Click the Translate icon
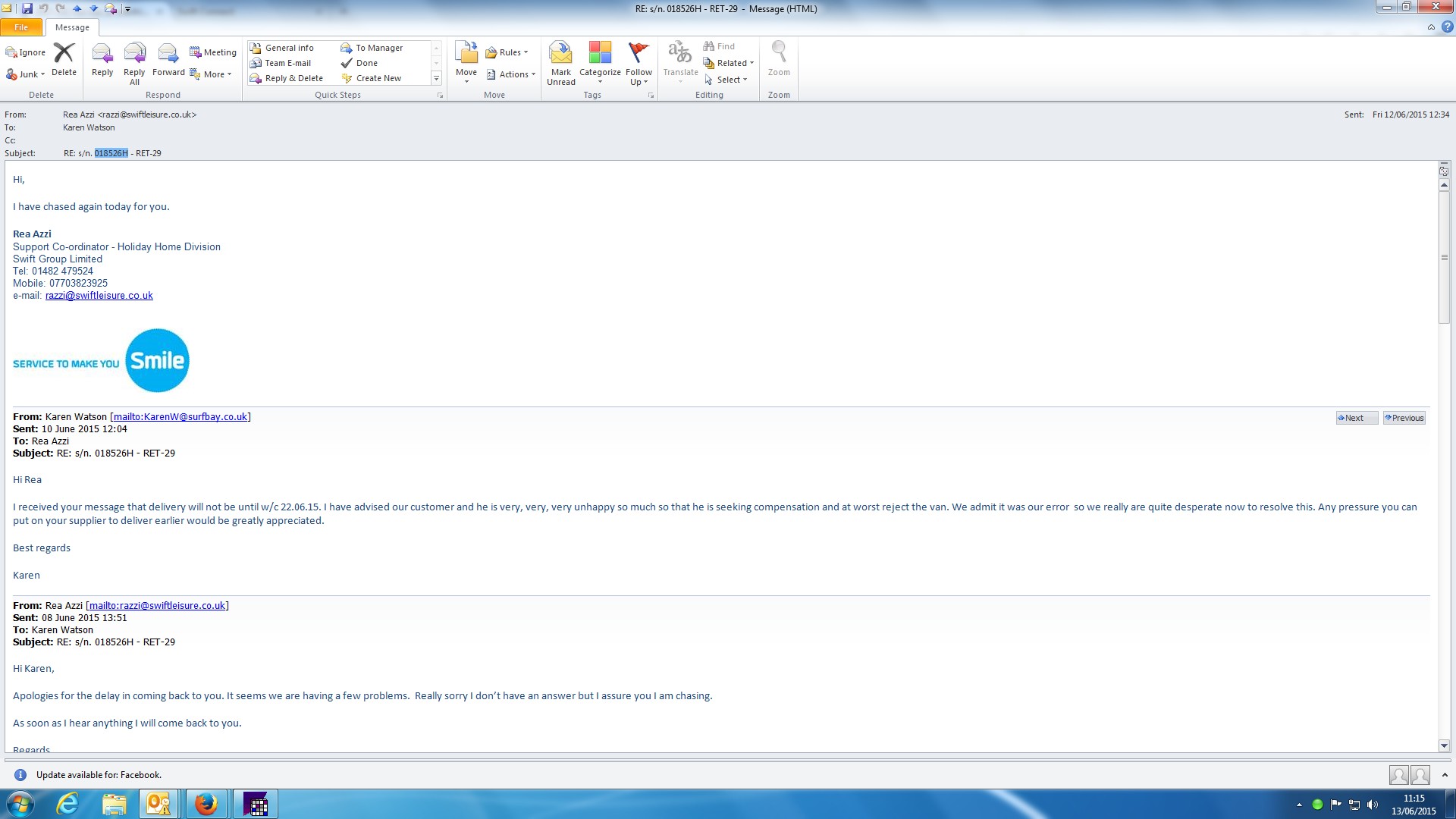1456x819 pixels. coord(679,59)
